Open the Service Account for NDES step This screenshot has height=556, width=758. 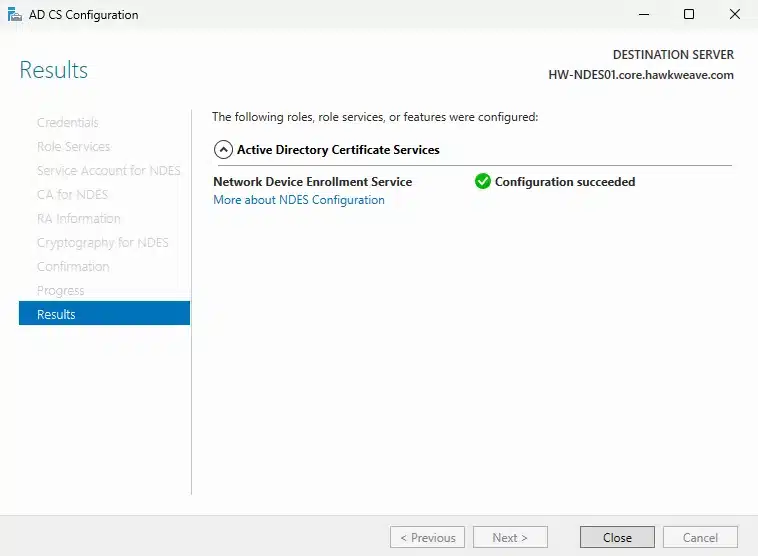point(109,171)
